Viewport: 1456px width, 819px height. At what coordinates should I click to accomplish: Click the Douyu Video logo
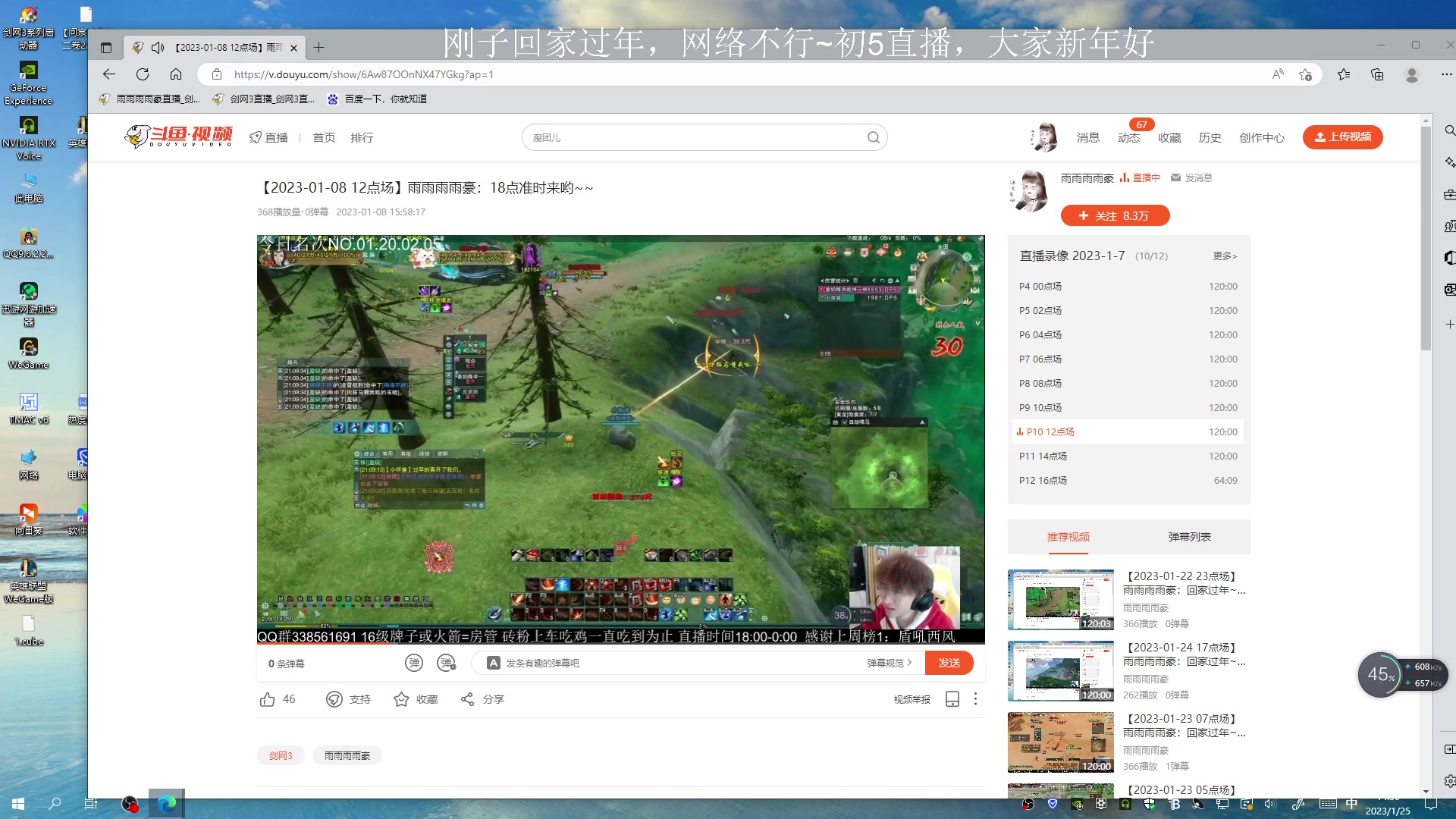pos(178,136)
